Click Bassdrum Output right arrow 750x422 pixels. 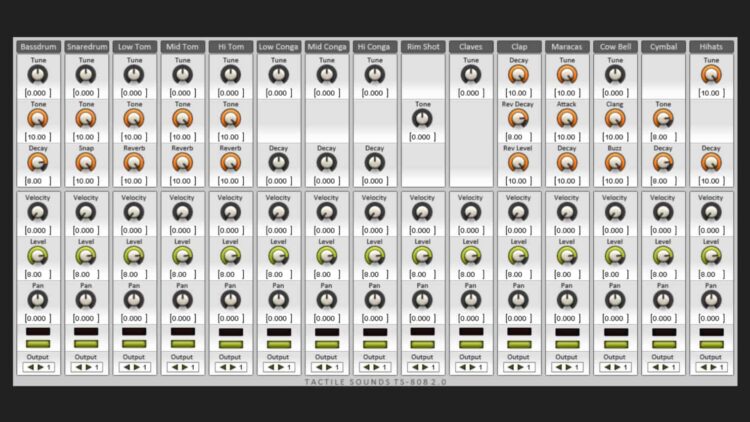click(40, 367)
